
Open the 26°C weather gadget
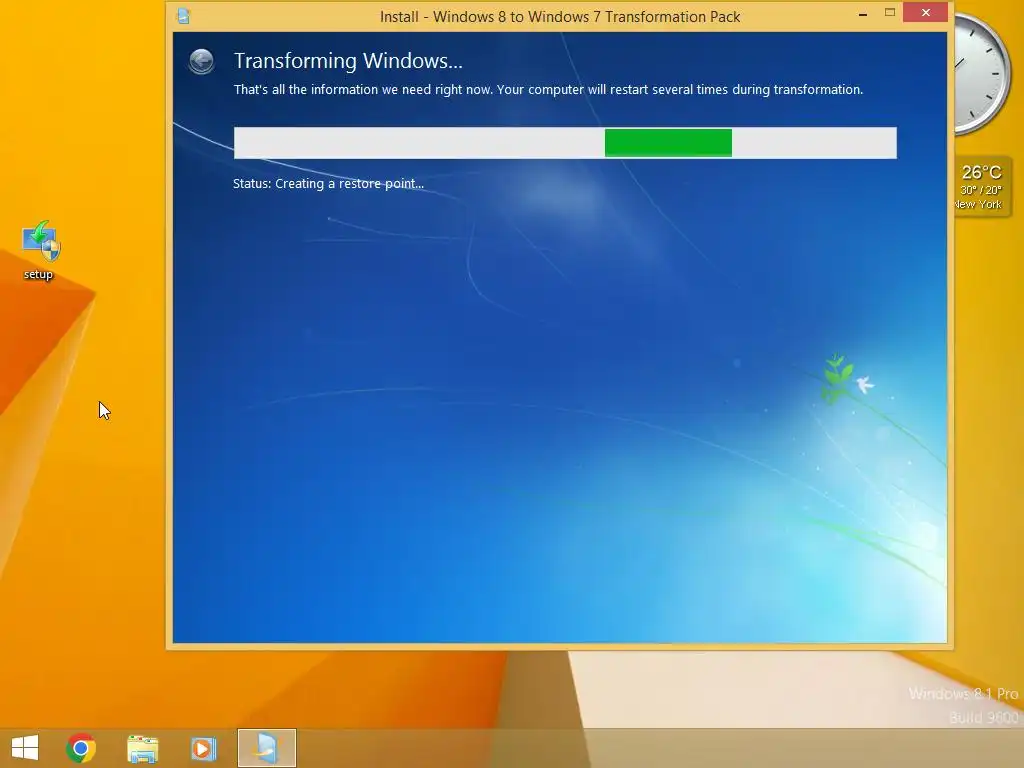(982, 186)
